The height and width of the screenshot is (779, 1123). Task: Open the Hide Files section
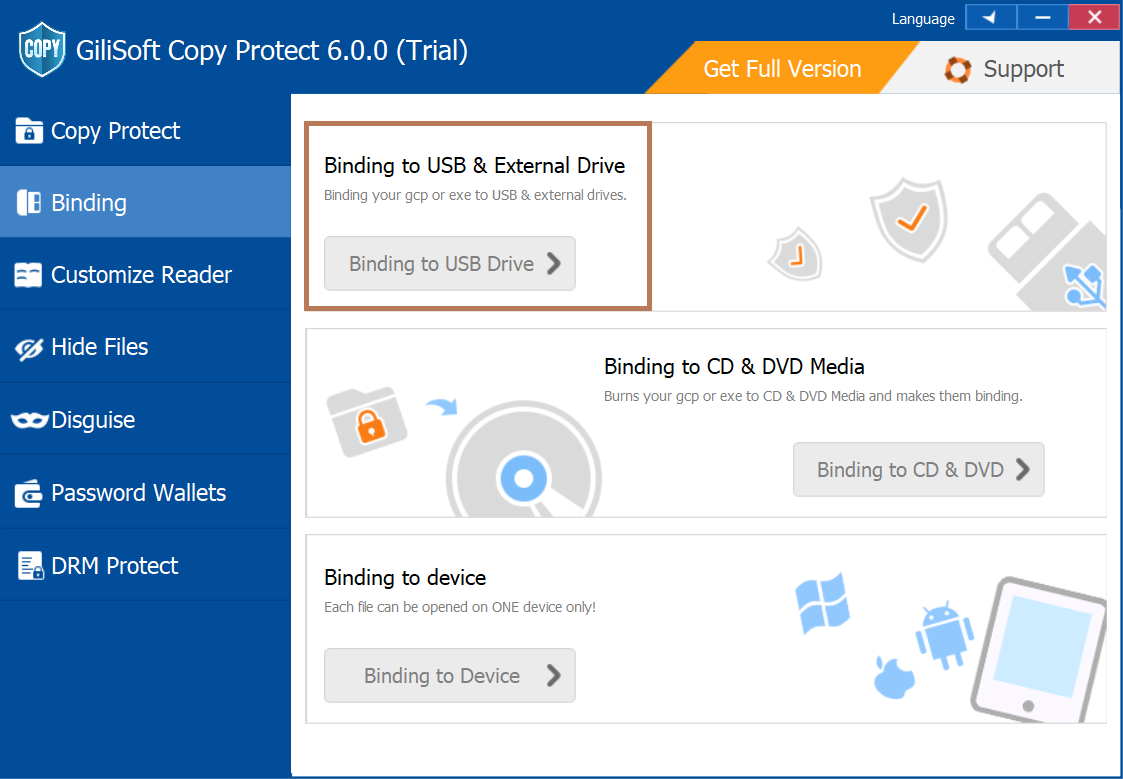[x=145, y=347]
